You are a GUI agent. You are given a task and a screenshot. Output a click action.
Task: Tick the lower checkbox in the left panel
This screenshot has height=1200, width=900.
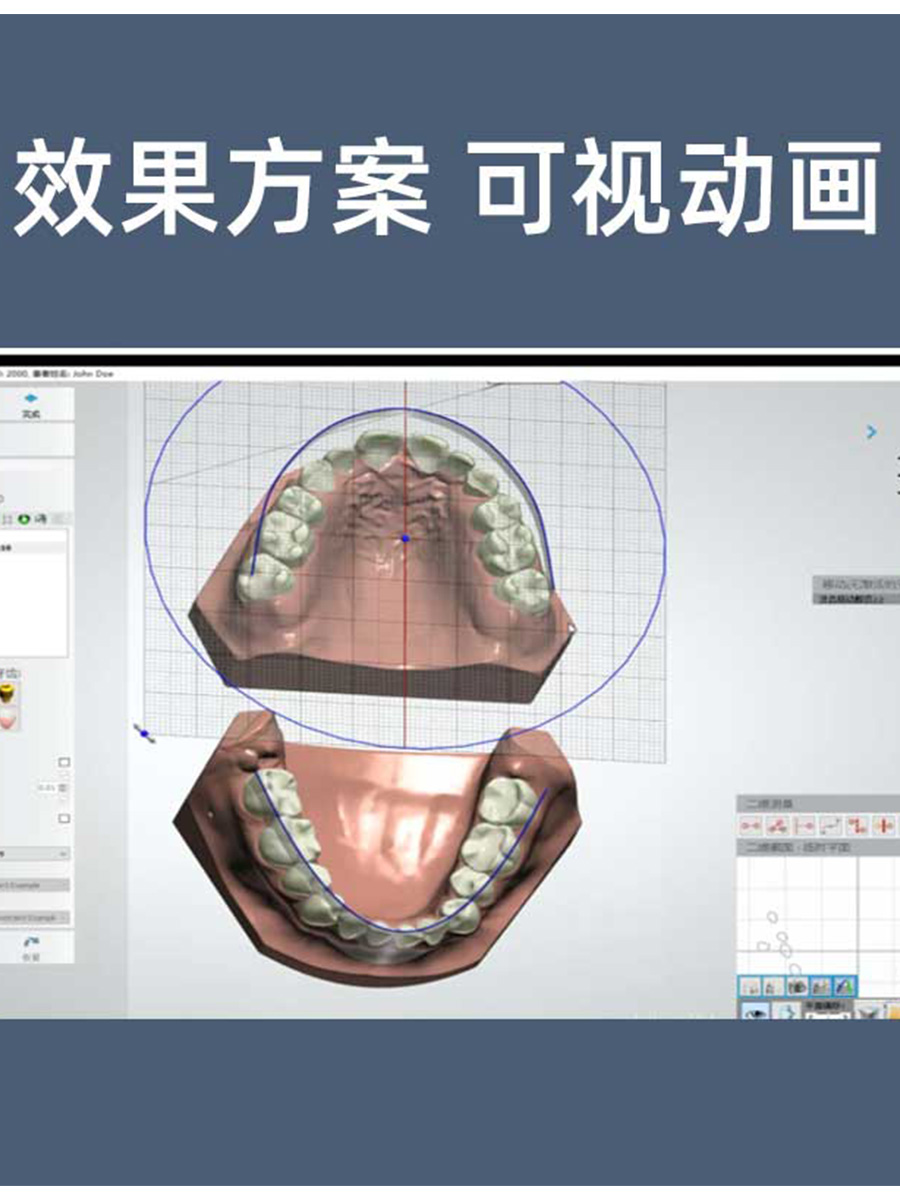coord(64,818)
